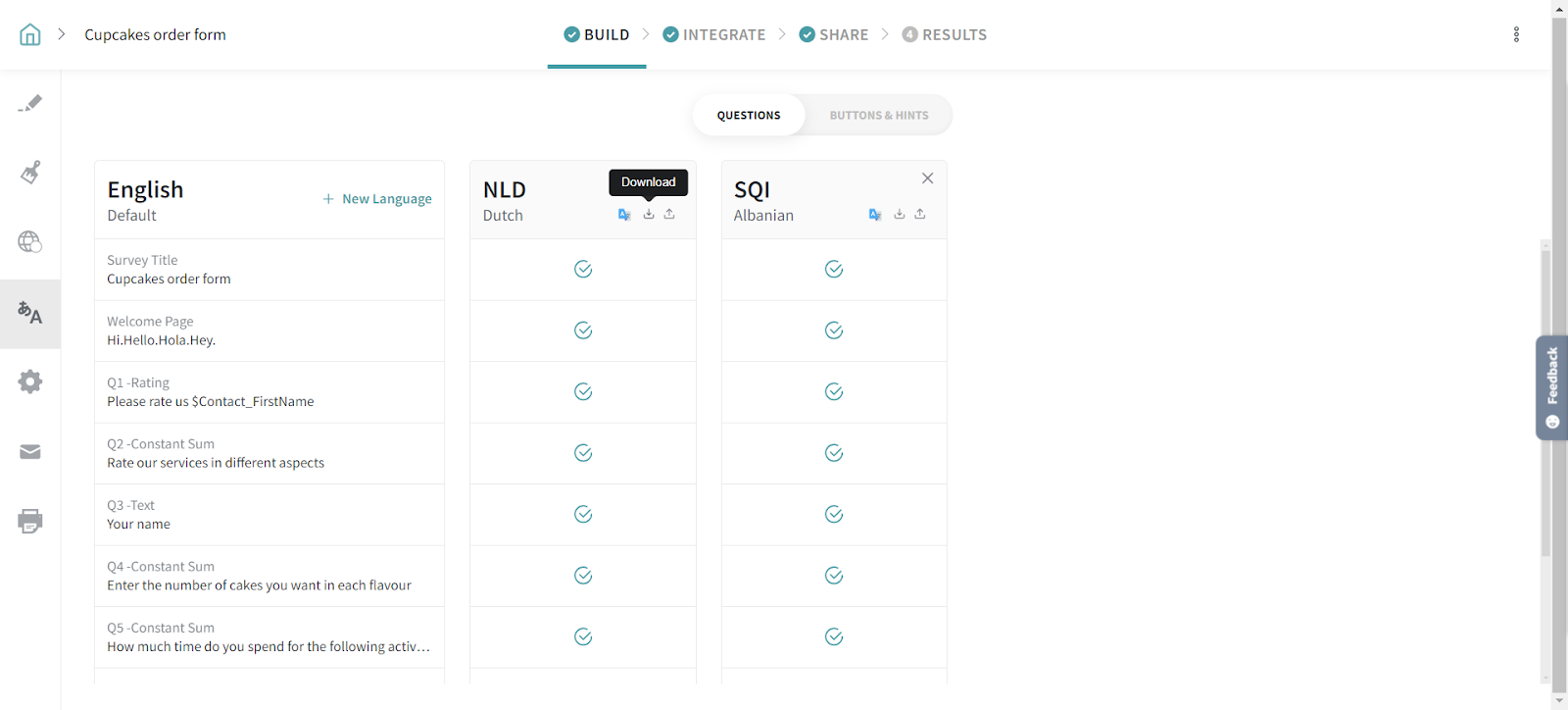Click the home icon in breadcrumb
Viewport: 1568px width, 710px height.
click(30, 35)
